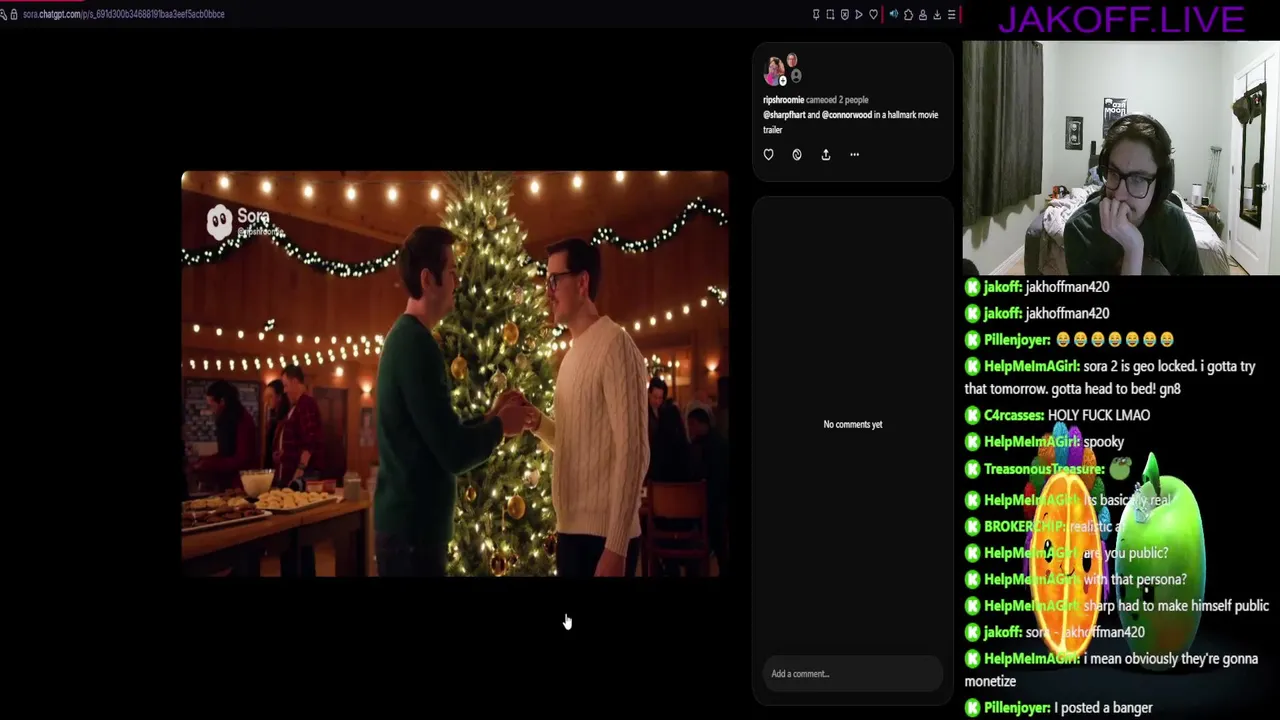Like the Sora video with heart icon
This screenshot has width=1280, height=720.
click(x=768, y=154)
